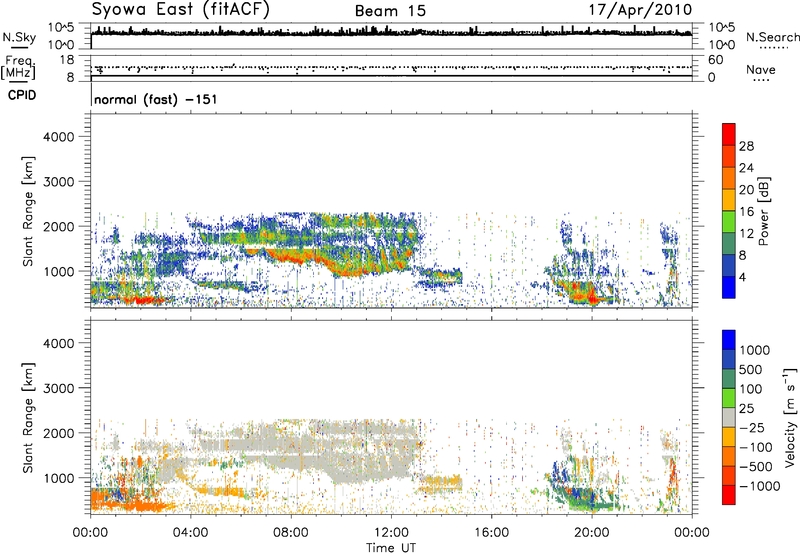
Task: Click '4000' on power panel range axis
Action: click(58, 137)
